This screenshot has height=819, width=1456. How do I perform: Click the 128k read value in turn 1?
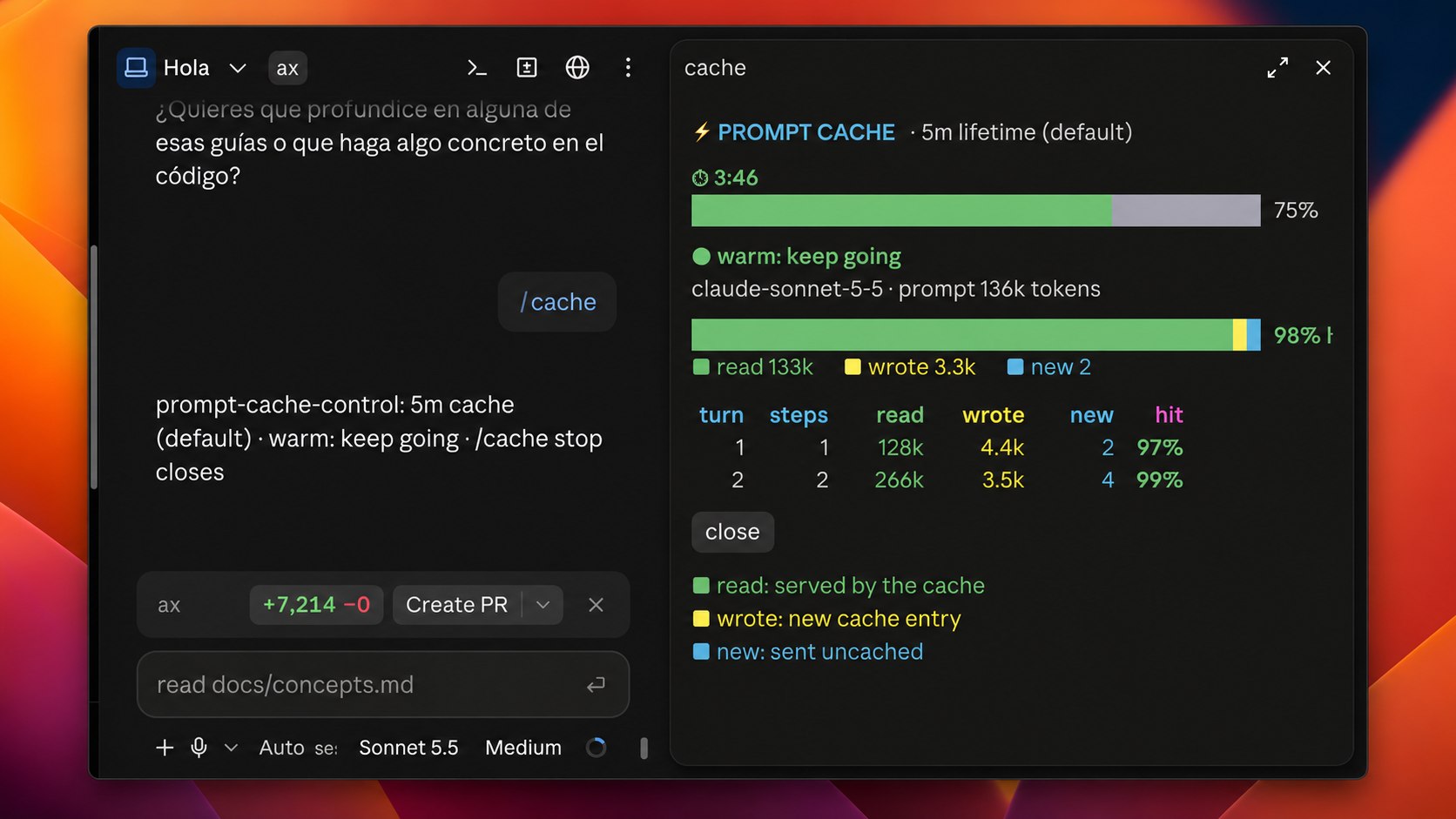pos(900,447)
